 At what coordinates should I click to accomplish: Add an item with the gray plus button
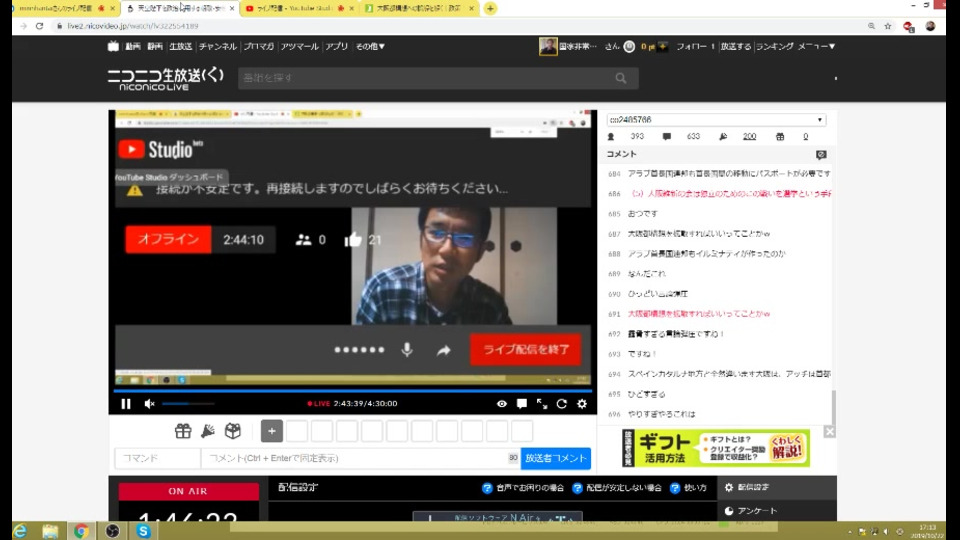pos(272,431)
